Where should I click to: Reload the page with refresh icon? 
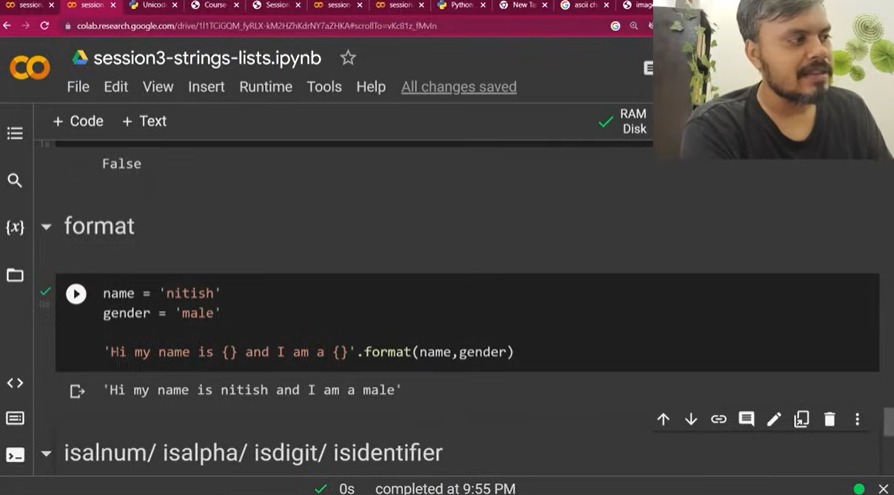(x=44, y=26)
